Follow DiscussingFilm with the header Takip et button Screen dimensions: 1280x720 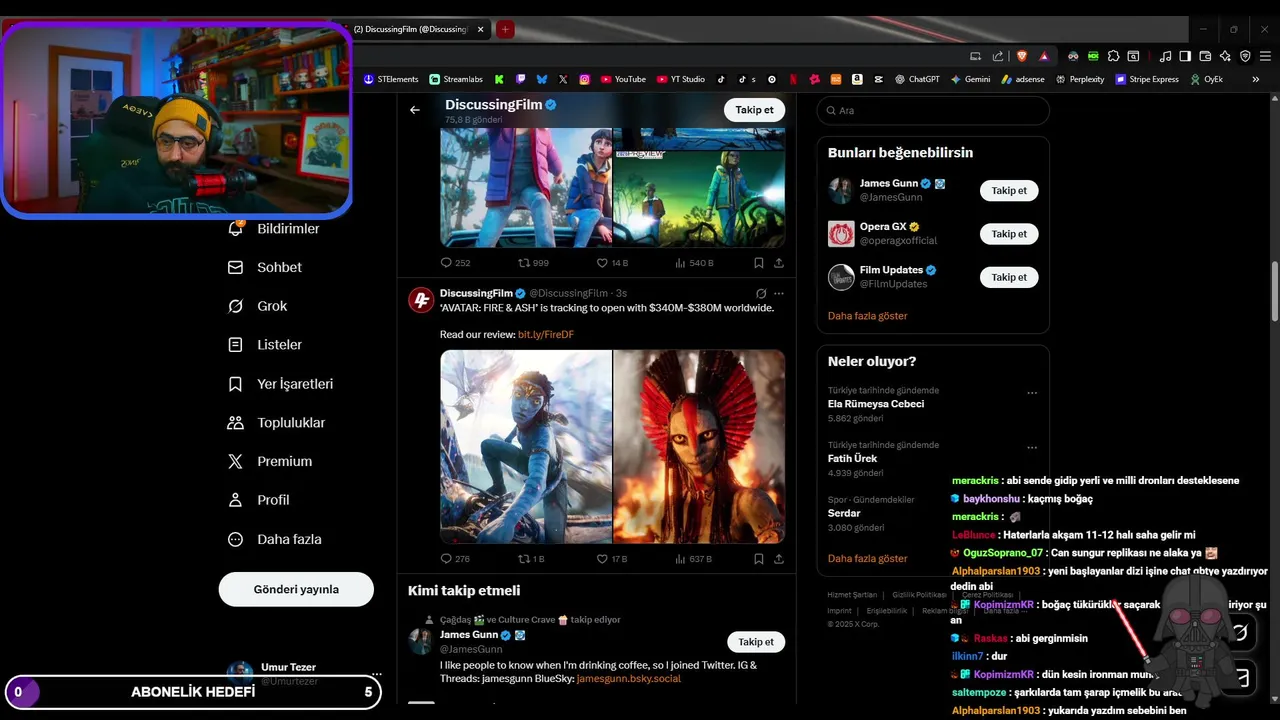coord(755,110)
